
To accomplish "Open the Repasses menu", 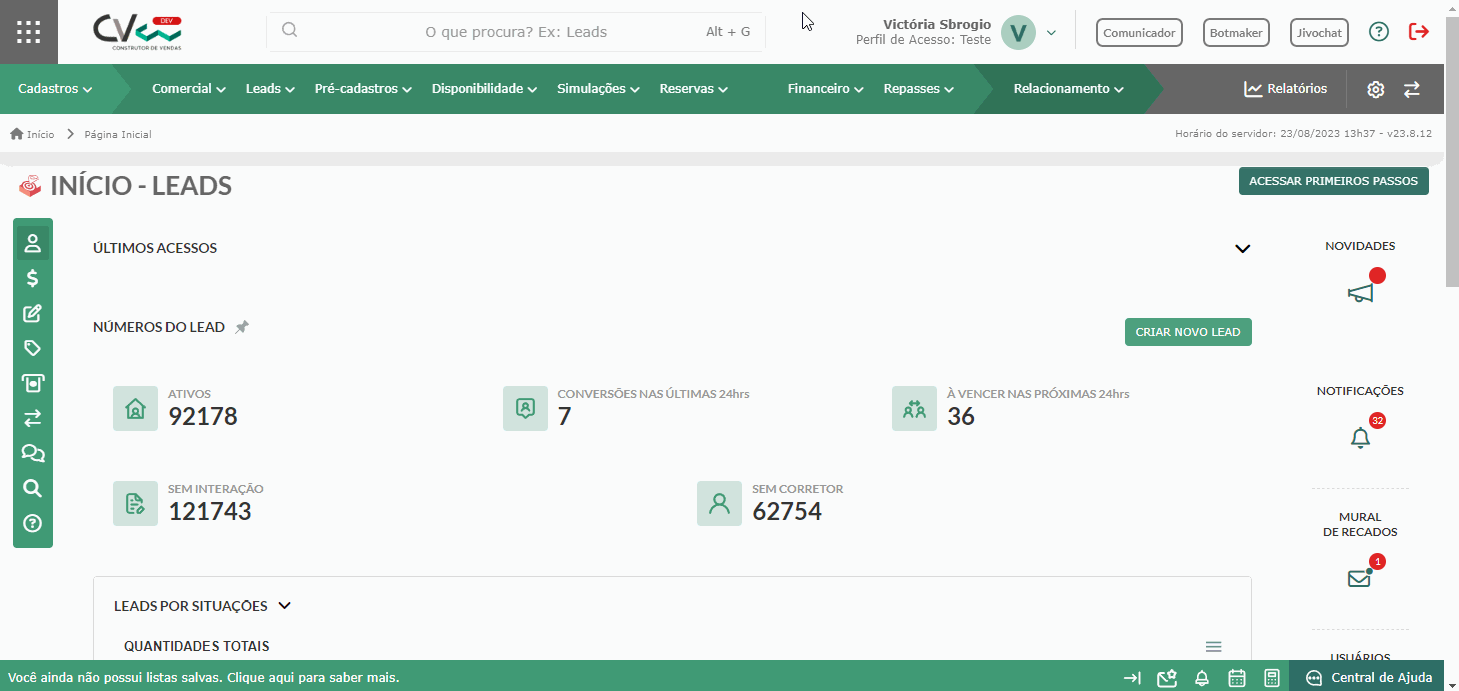I will (919, 89).
